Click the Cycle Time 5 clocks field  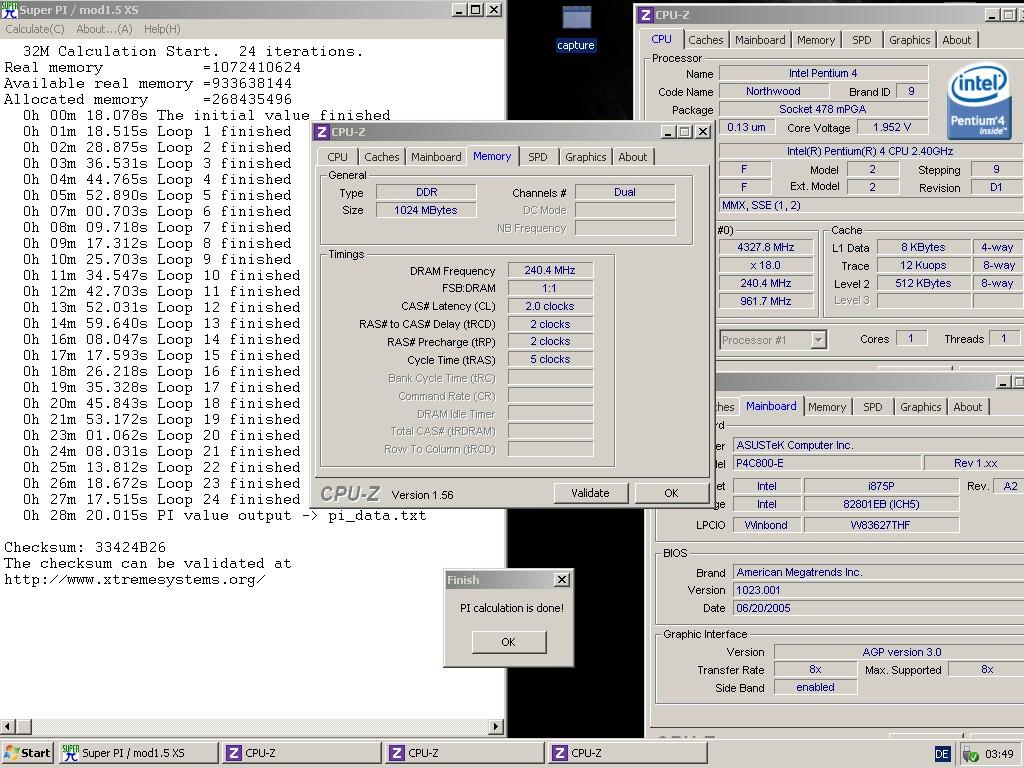click(550, 359)
